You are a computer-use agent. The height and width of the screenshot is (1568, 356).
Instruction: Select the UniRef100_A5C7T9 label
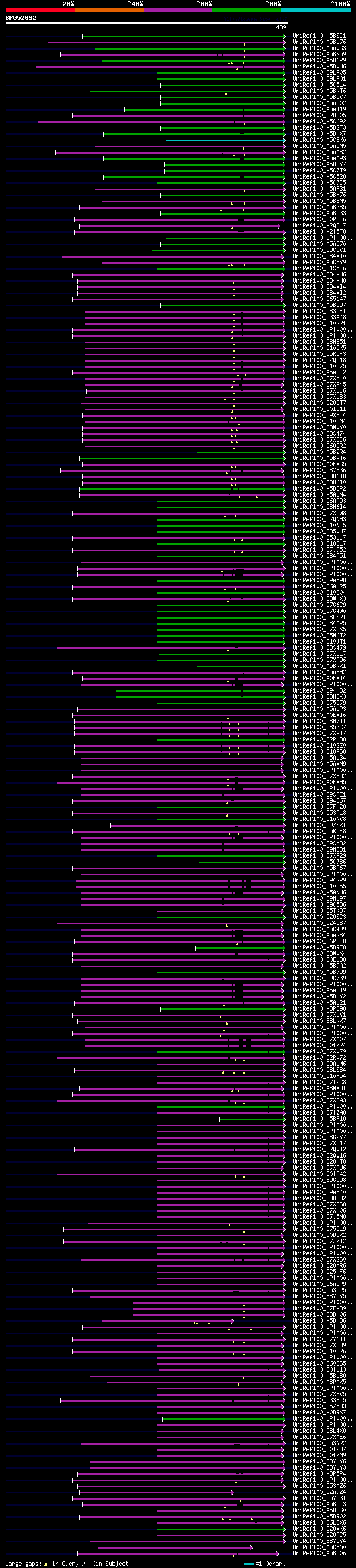tap(319, 171)
